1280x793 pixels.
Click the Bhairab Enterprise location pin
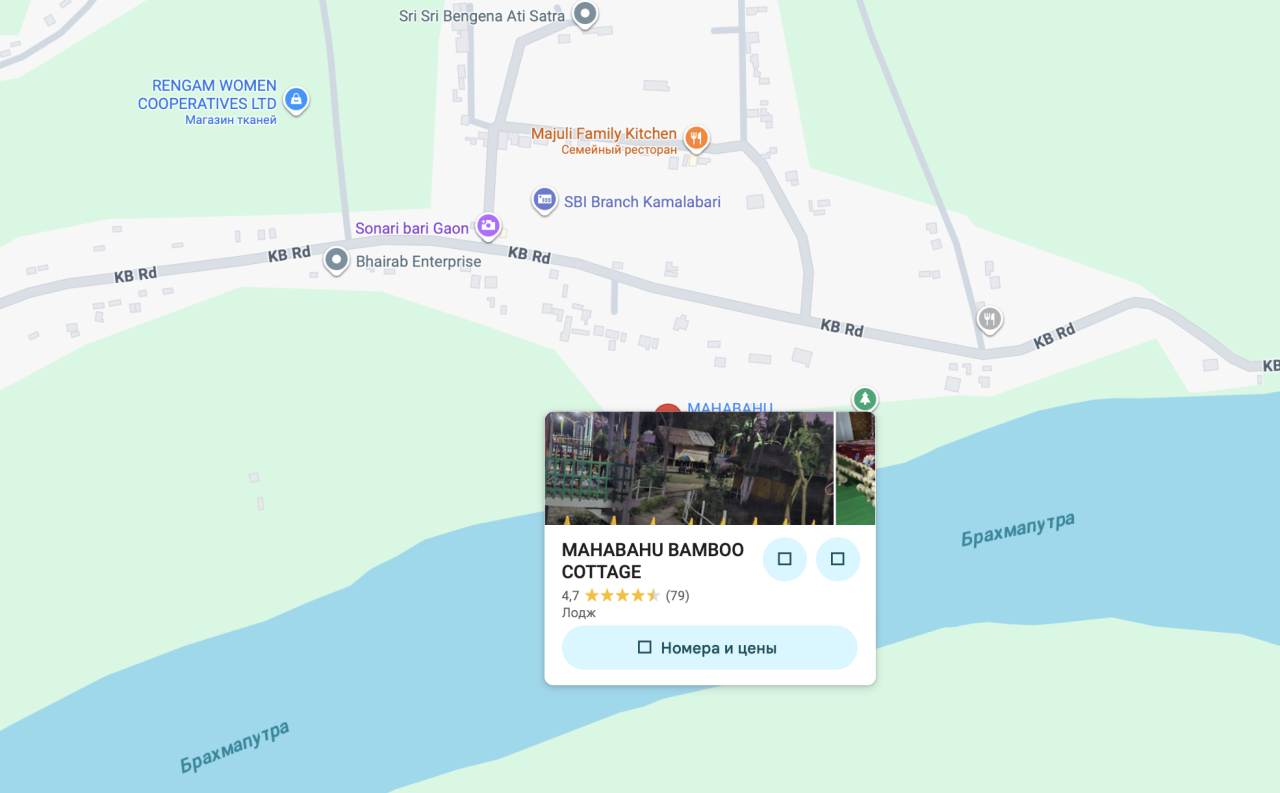pos(336,261)
